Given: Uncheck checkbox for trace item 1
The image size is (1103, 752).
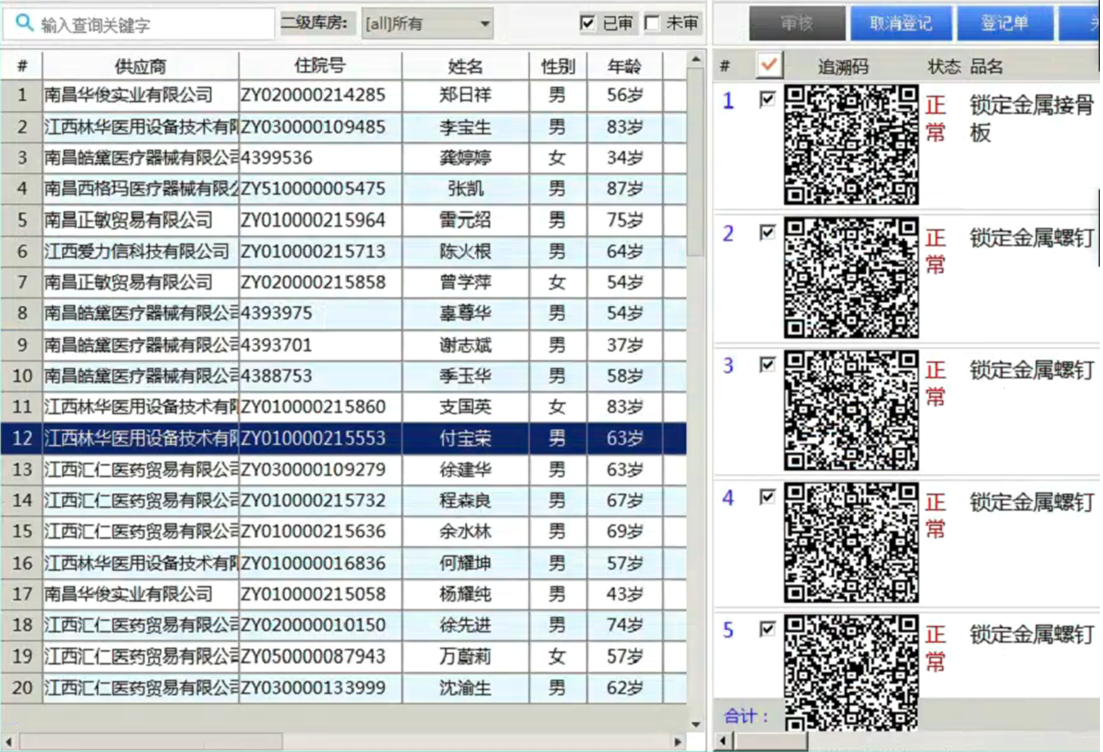Looking at the screenshot, I should tap(767, 99).
